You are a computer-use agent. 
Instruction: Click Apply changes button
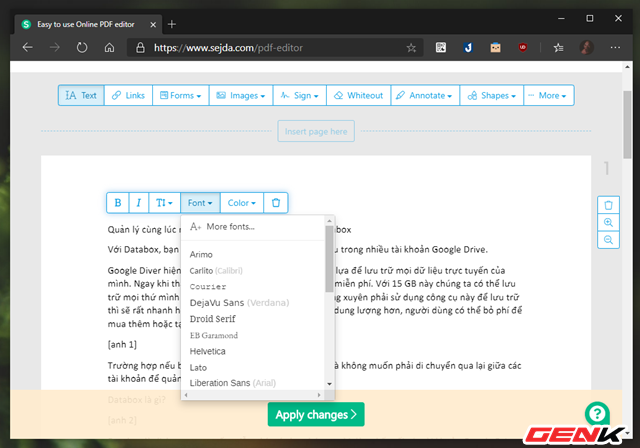point(316,414)
